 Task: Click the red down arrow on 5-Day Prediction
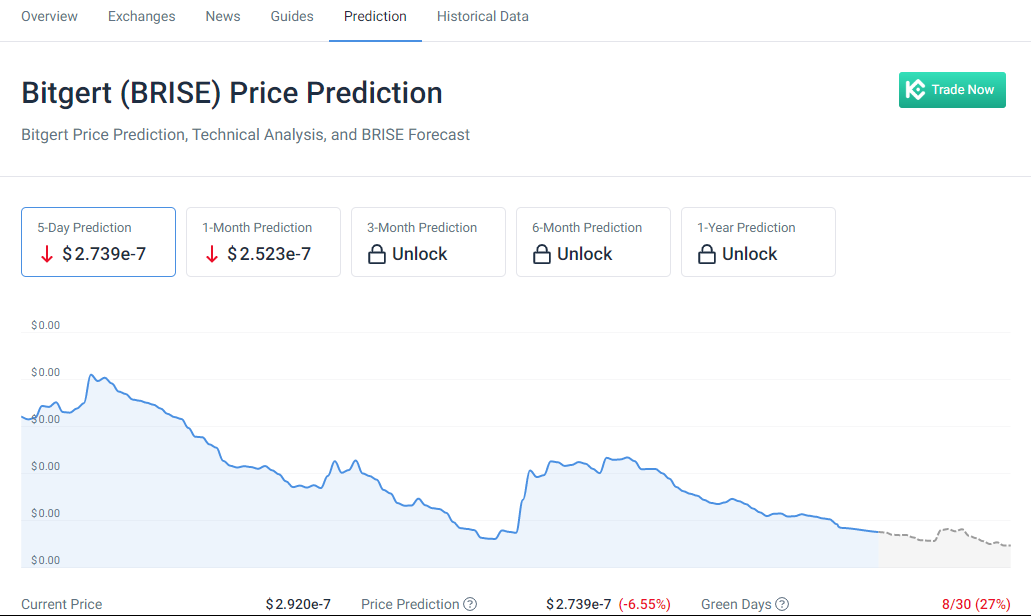pyautogui.click(x=47, y=254)
